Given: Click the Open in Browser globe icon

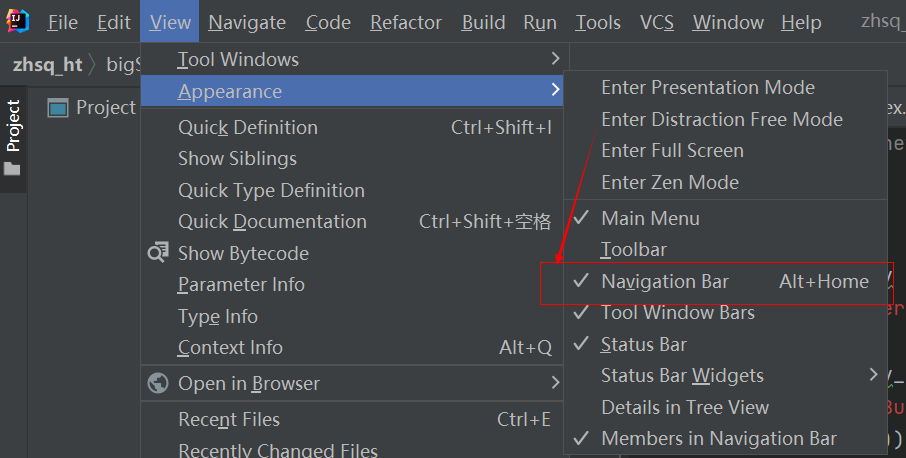Looking at the screenshot, I should tap(158, 383).
